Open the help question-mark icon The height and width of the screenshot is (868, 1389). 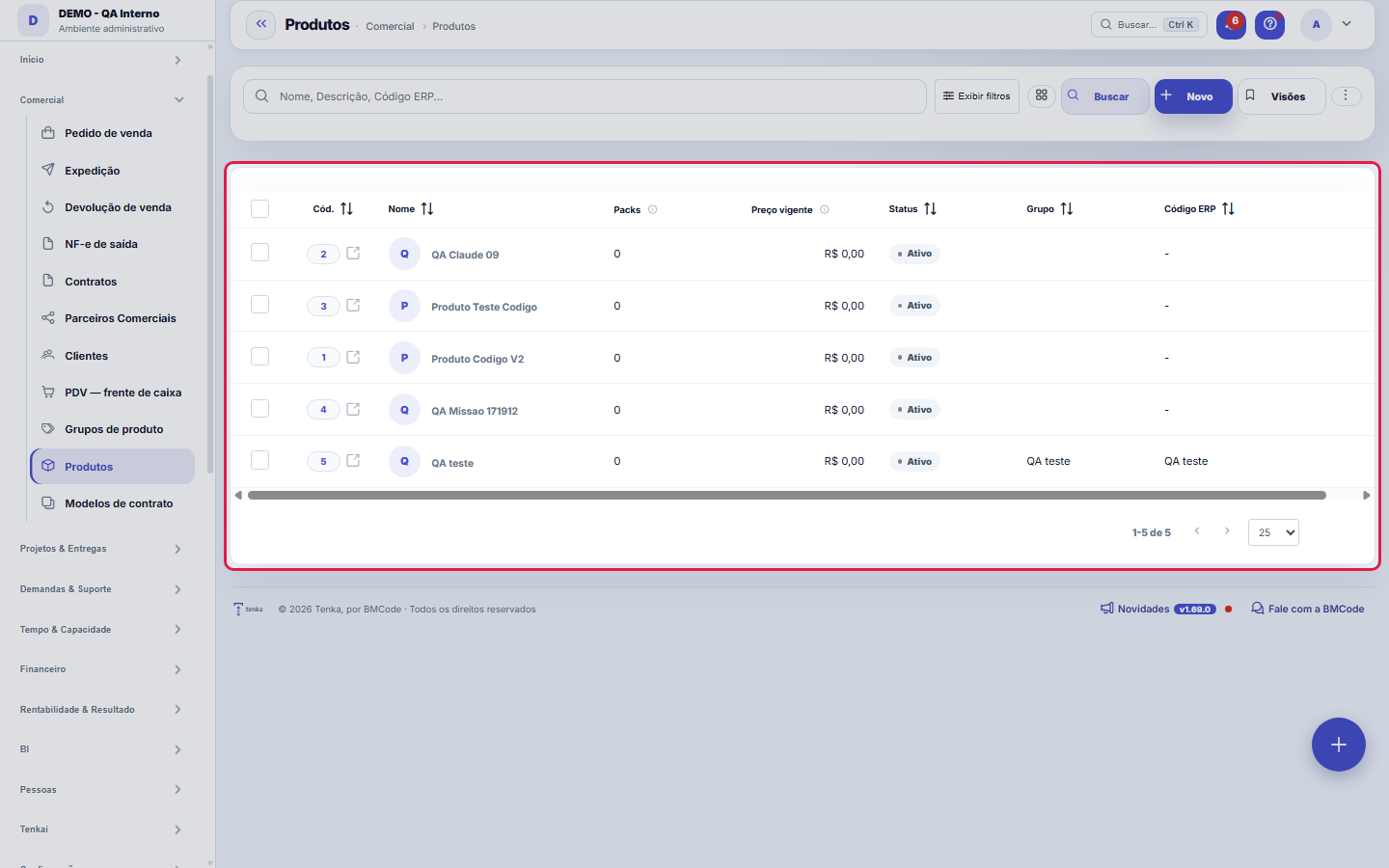click(1270, 25)
